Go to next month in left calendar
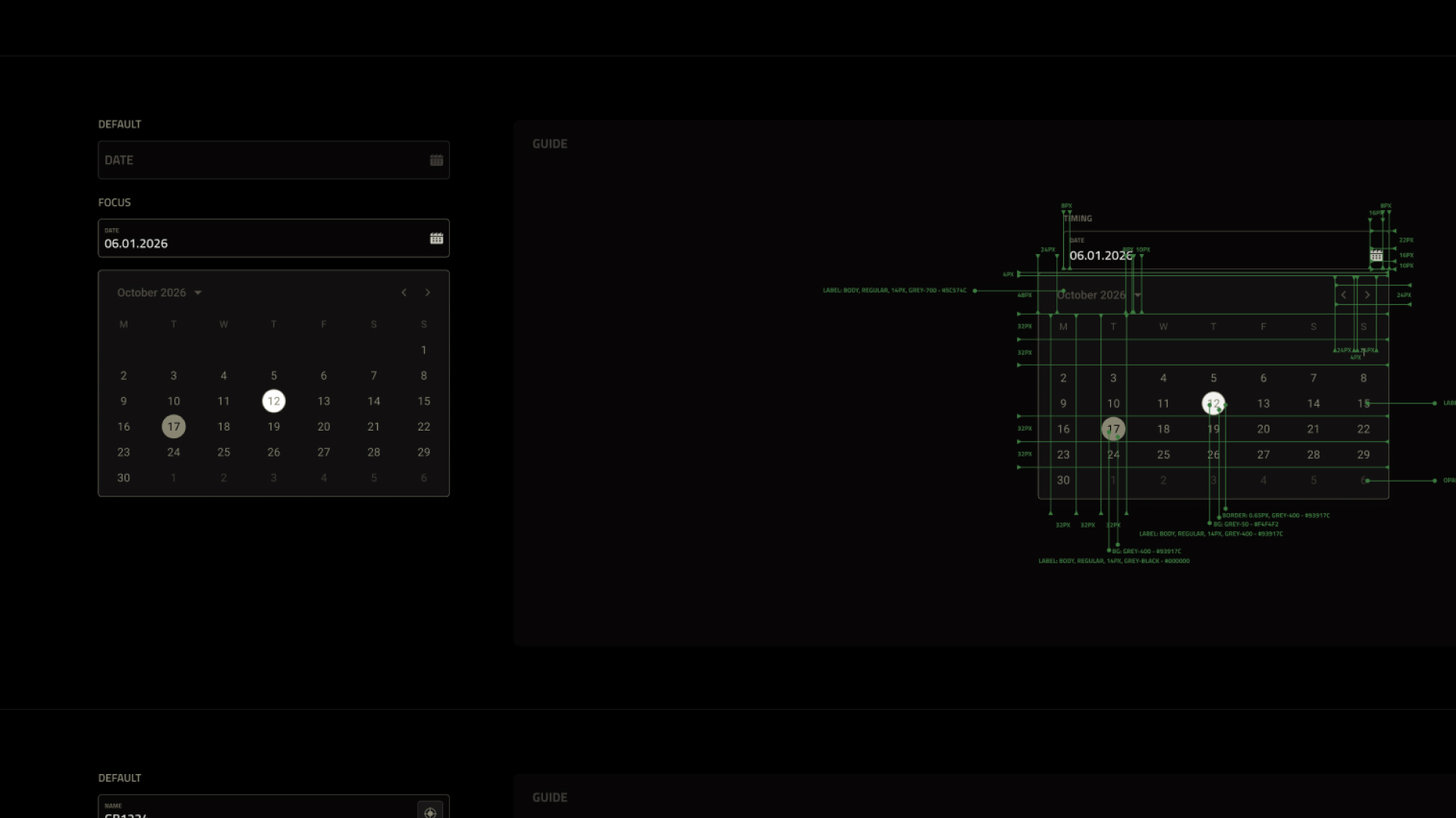1456x818 pixels. tap(428, 293)
